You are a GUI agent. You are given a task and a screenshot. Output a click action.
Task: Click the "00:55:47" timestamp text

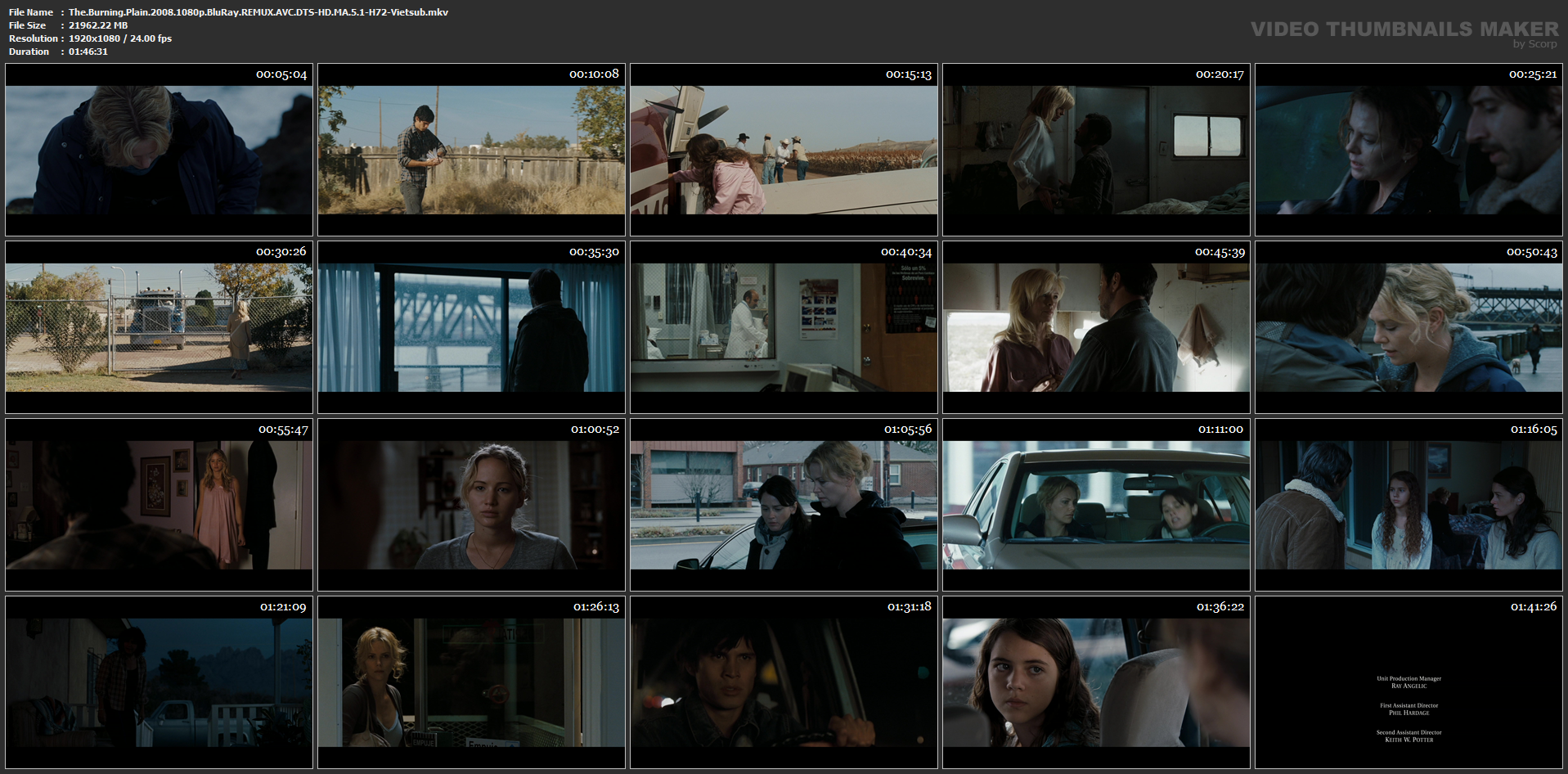283,430
